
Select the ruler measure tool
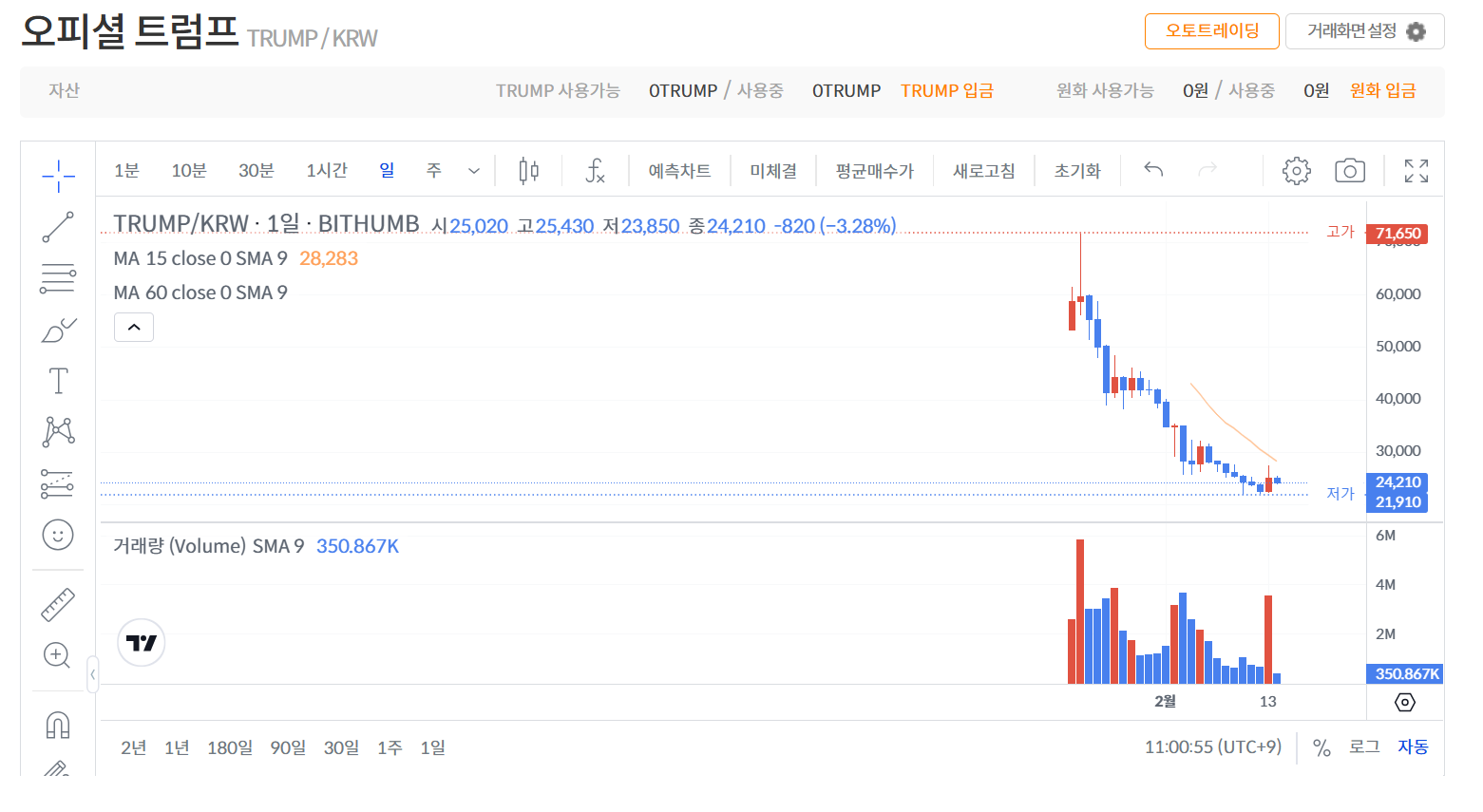click(58, 604)
